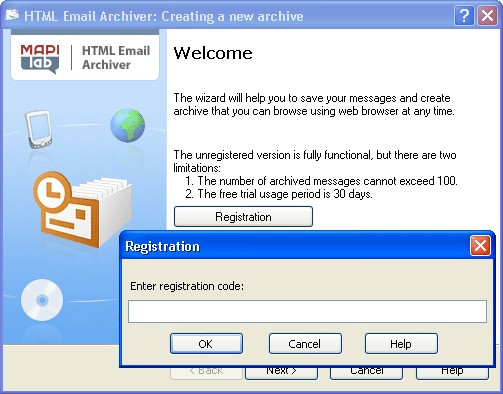The height and width of the screenshot is (394, 503).
Task: Click the 'HTML Email Archiver' product name text
Action: (x=116, y=58)
